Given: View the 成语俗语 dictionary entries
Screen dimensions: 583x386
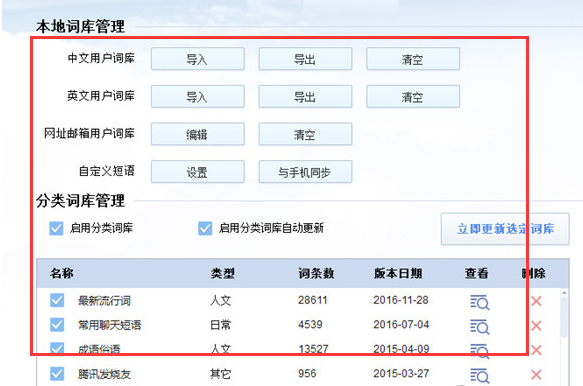Looking at the screenshot, I should click(x=480, y=351).
